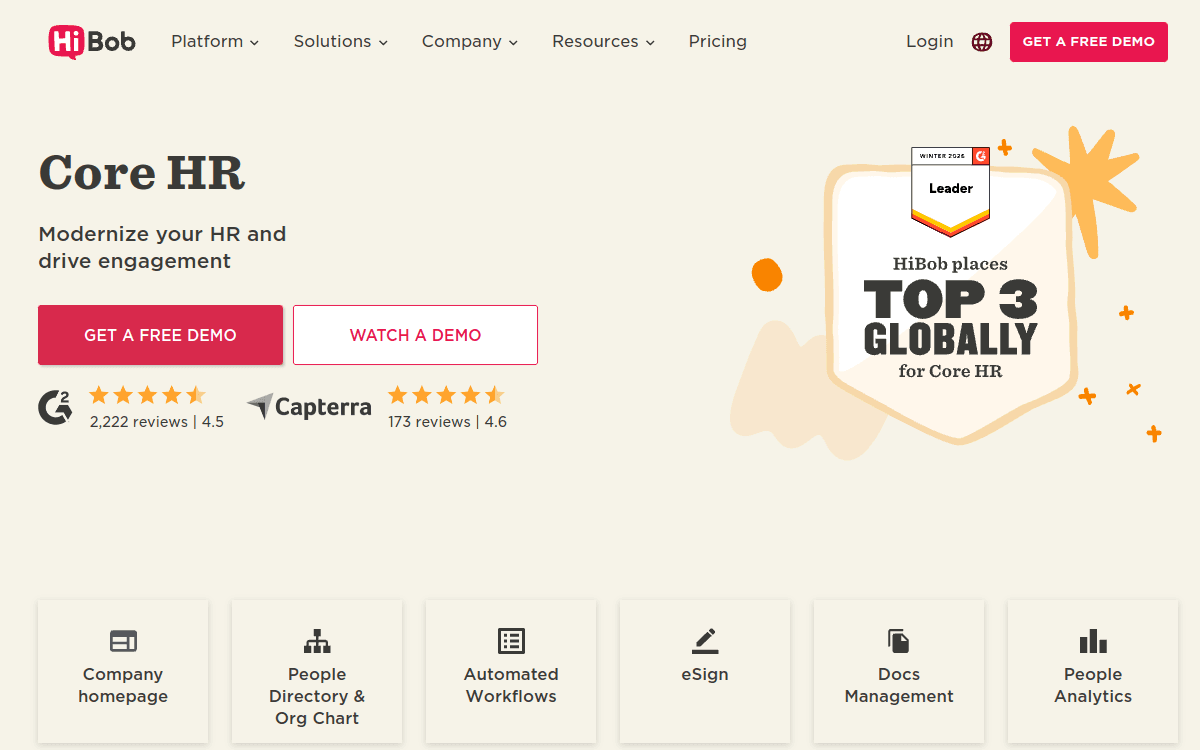This screenshot has width=1200, height=750.
Task: Open the eSign label
Action: click(705, 675)
